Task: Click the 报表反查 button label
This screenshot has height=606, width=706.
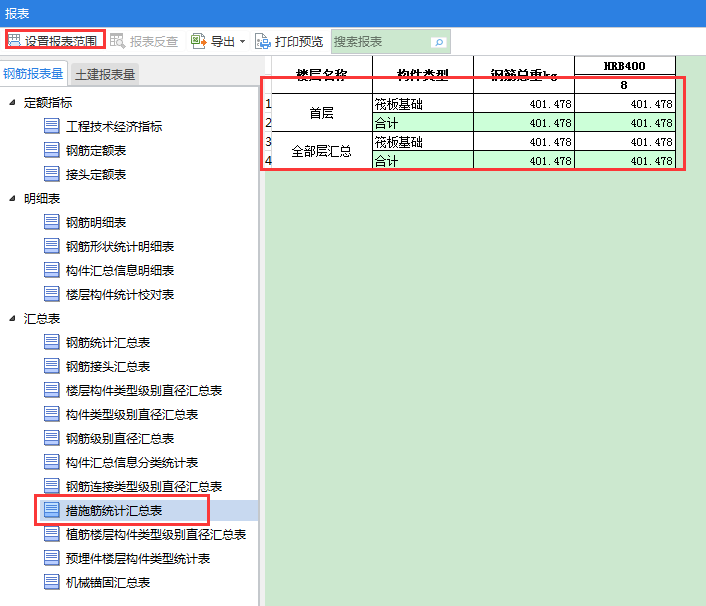Action: pos(154,41)
